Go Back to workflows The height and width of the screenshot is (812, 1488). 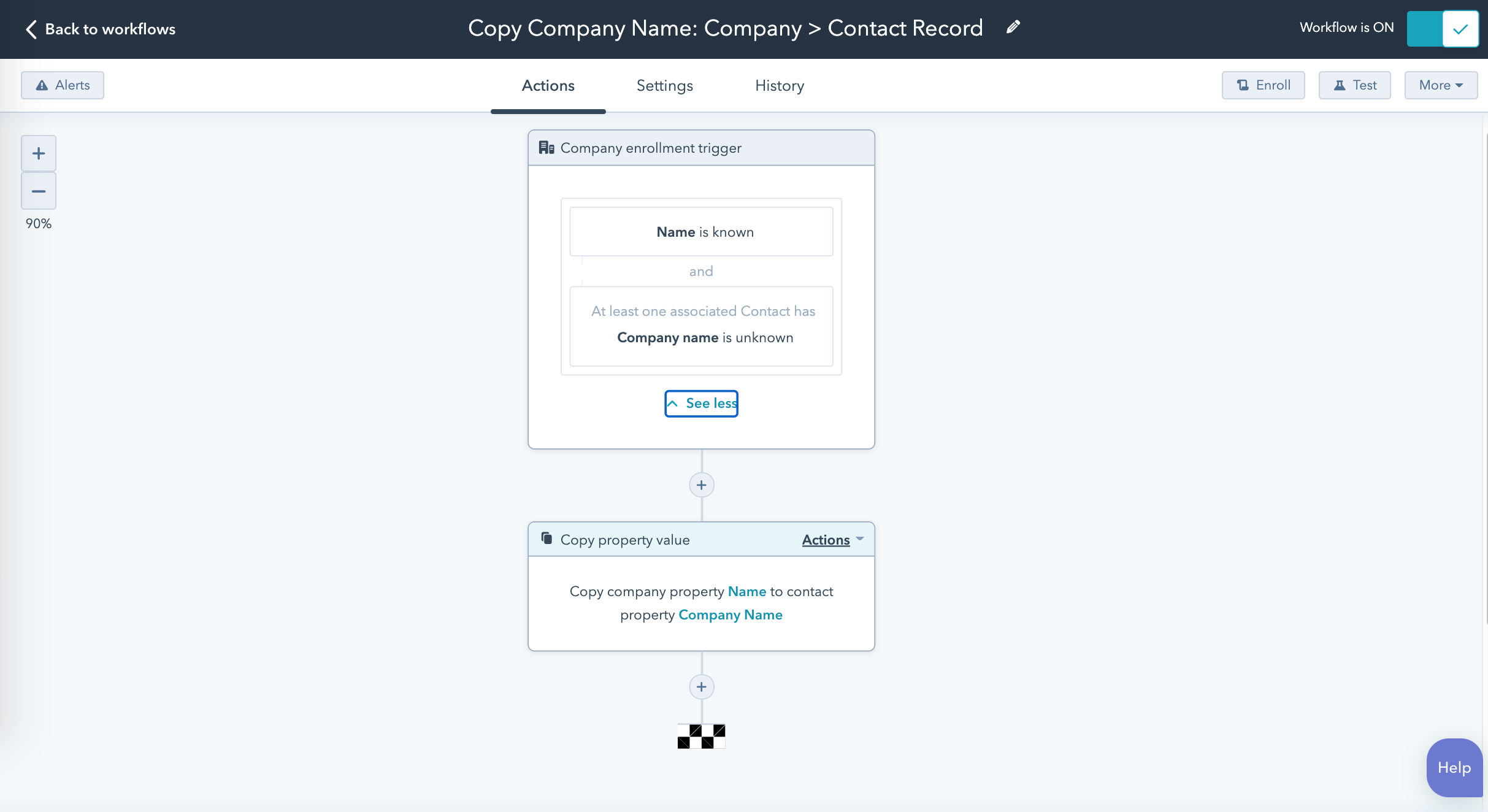tap(110, 29)
